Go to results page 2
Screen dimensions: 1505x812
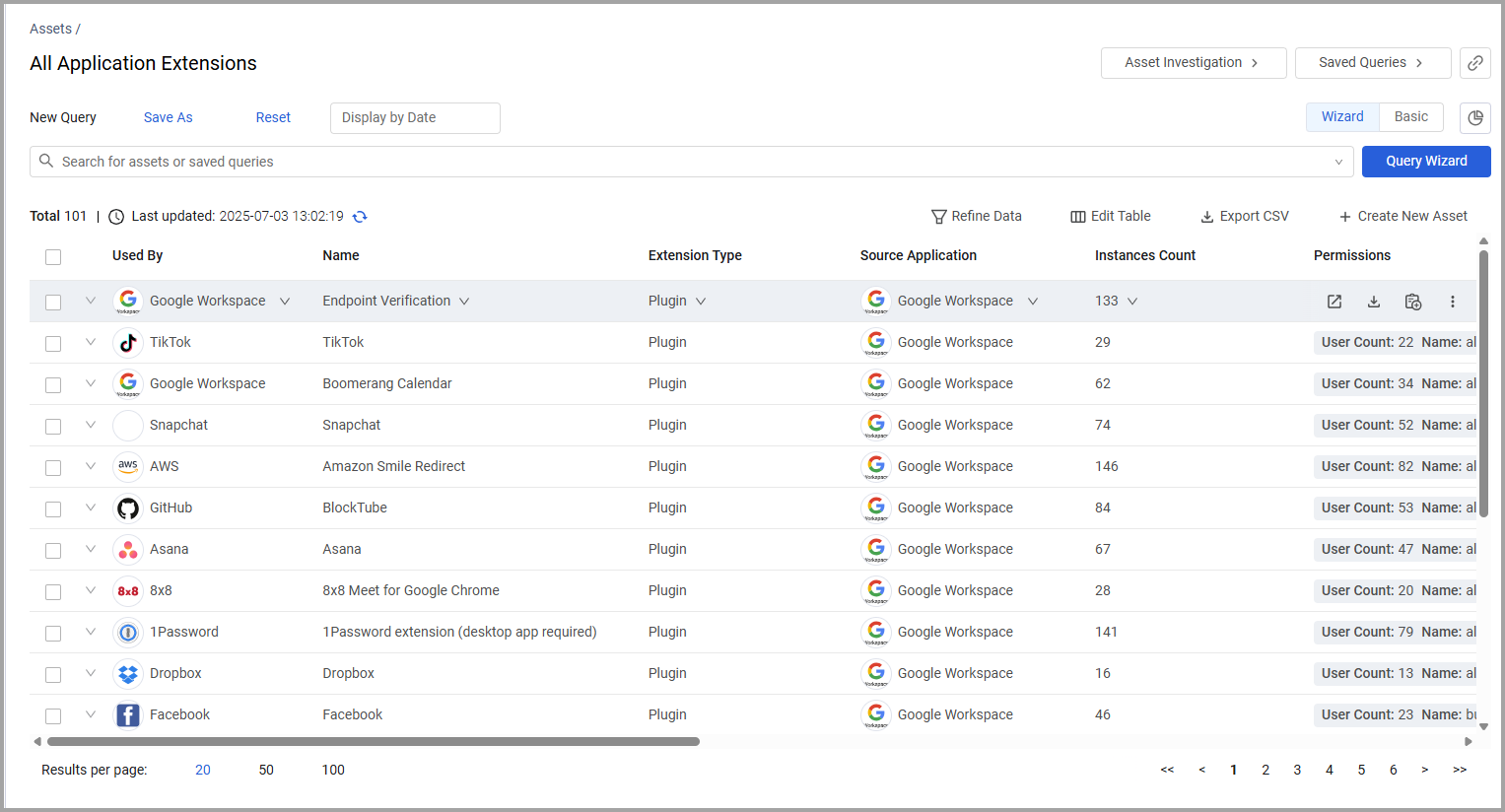(x=1266, y=770)
